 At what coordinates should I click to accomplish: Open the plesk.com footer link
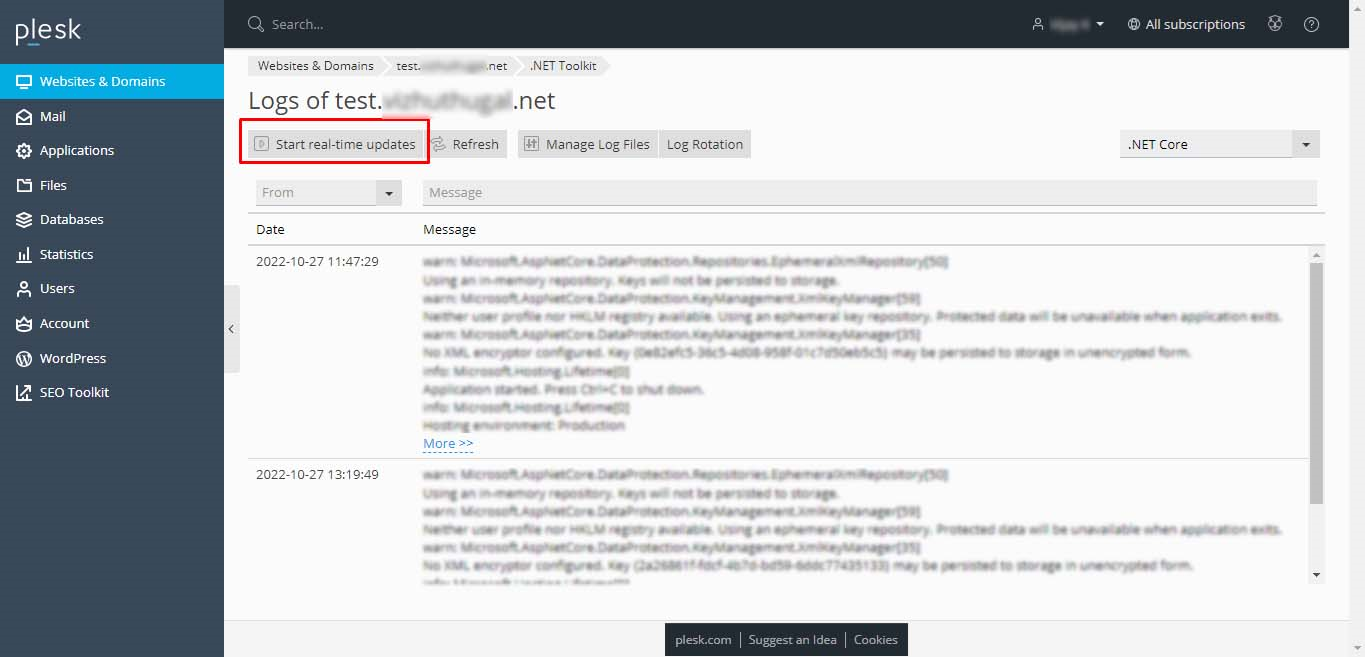click(x=703, y=640)
